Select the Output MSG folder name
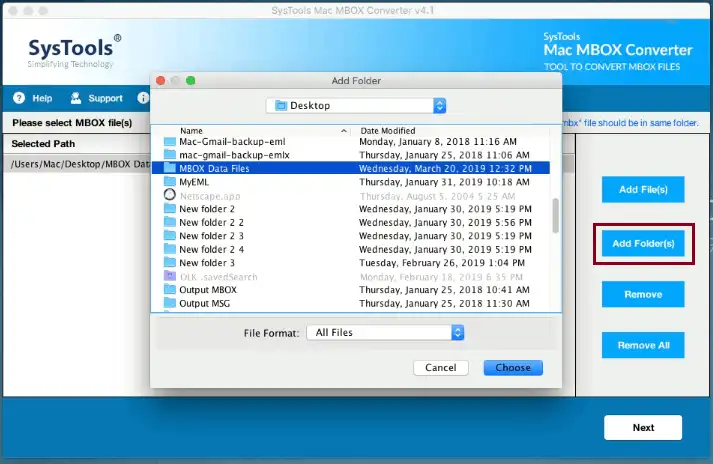The image size is (713, 464). (205, 303)
